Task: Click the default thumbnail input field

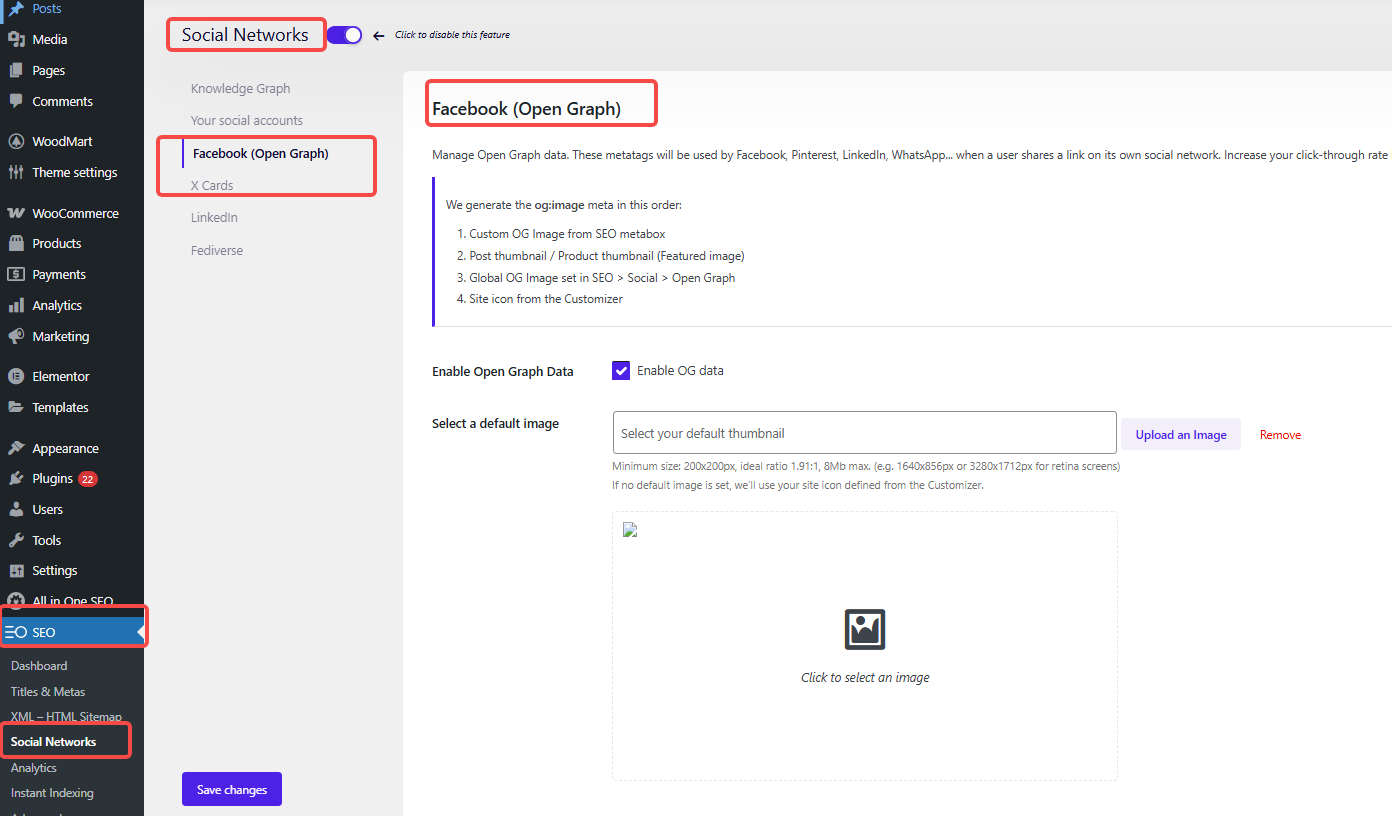Action: tap(864, 433)
